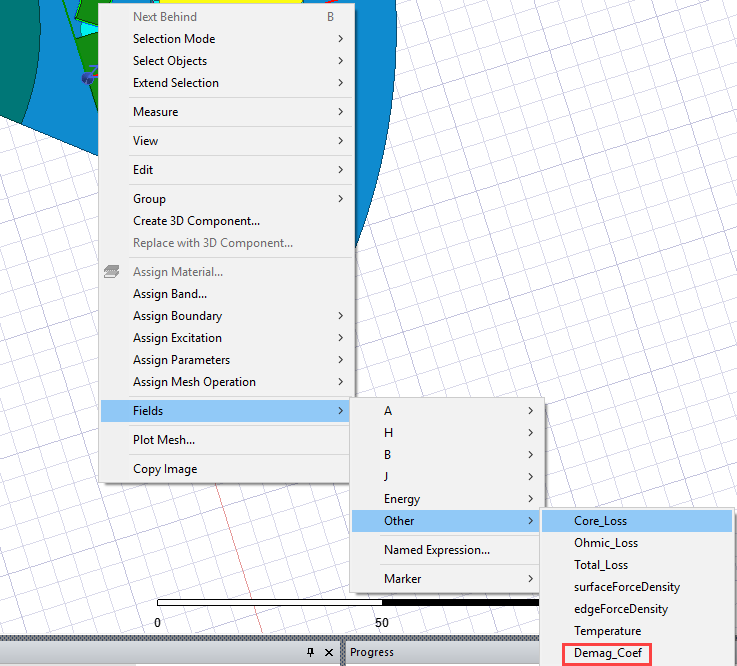
Task: Choose Copy Image entry
Action: tap(226, 469)
